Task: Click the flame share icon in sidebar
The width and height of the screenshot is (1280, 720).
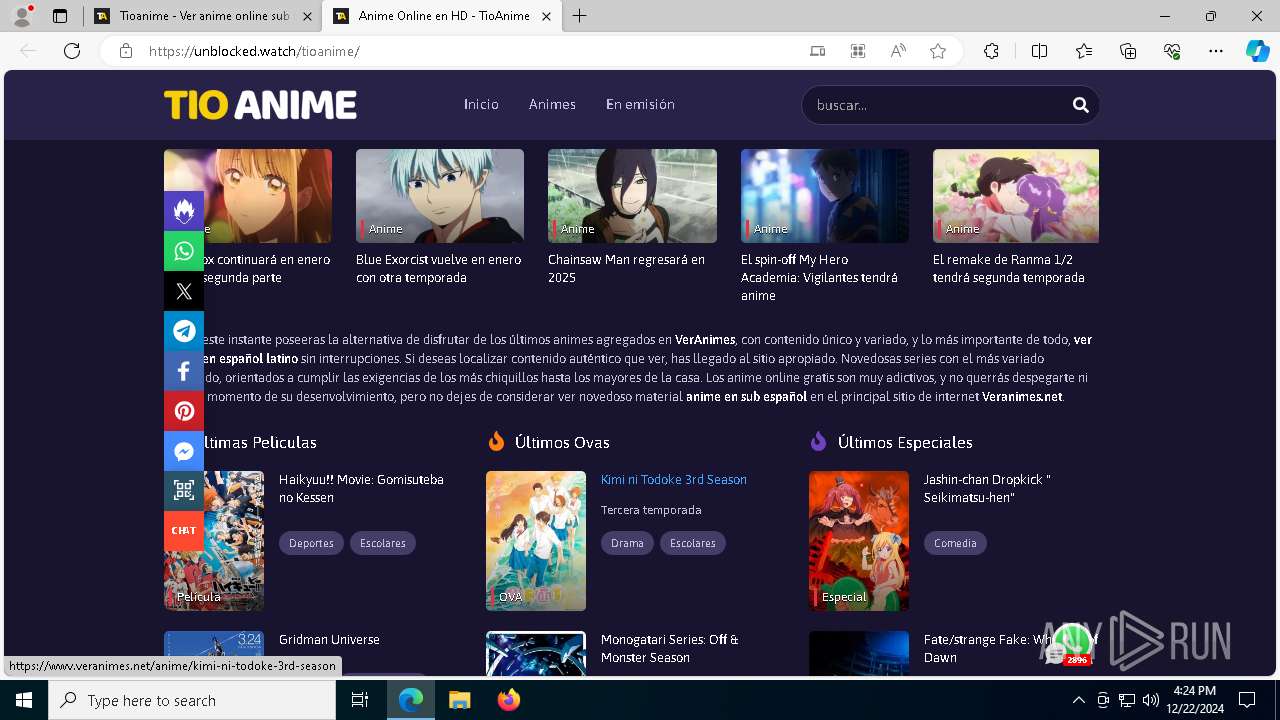Action: click(184, 211)
